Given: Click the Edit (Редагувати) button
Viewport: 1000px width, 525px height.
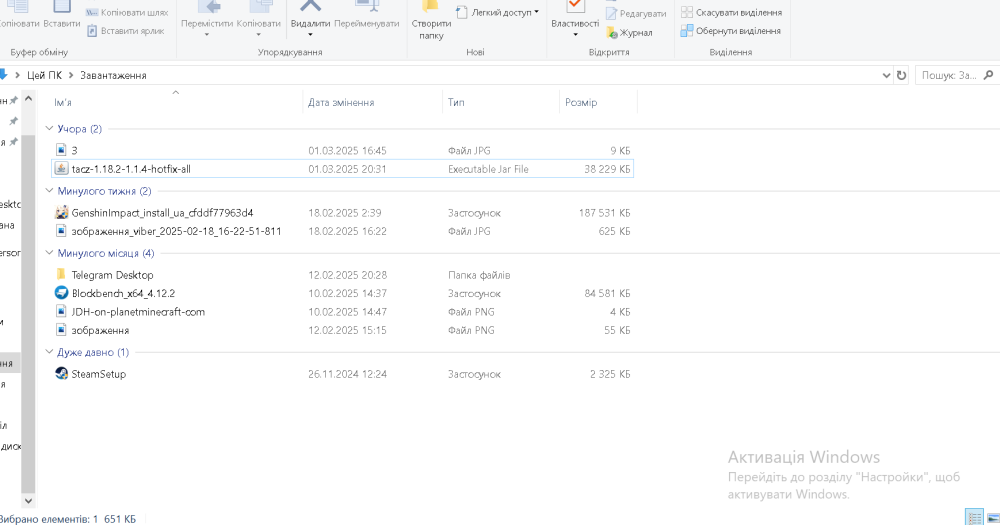Looking at the screenshot, I should 636,13.
